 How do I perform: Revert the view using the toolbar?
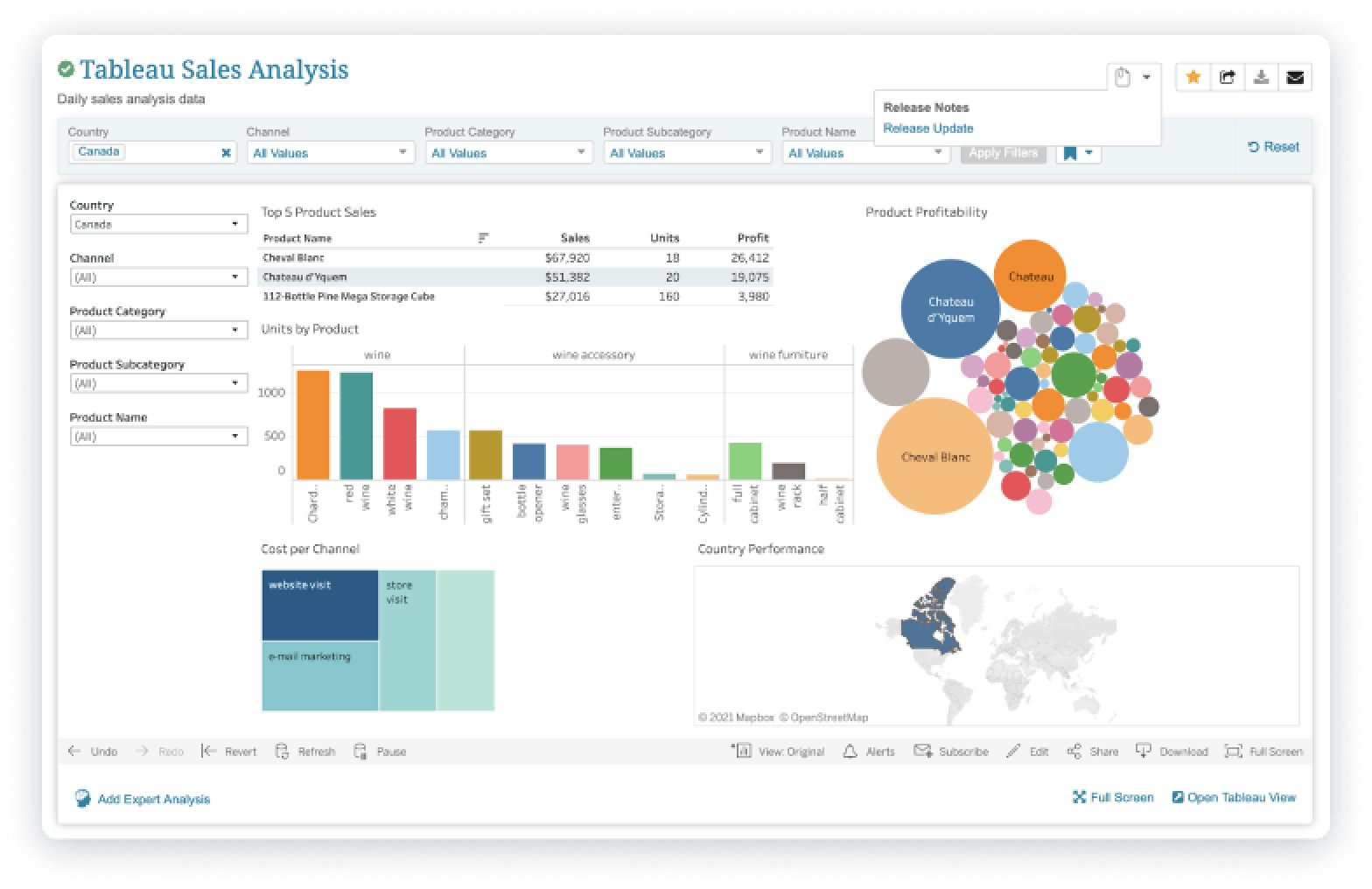pos(228,752)
